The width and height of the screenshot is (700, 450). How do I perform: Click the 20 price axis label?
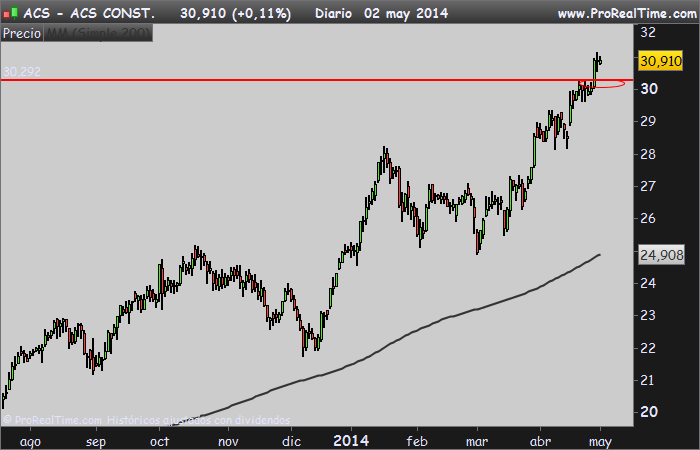[649, 411]
